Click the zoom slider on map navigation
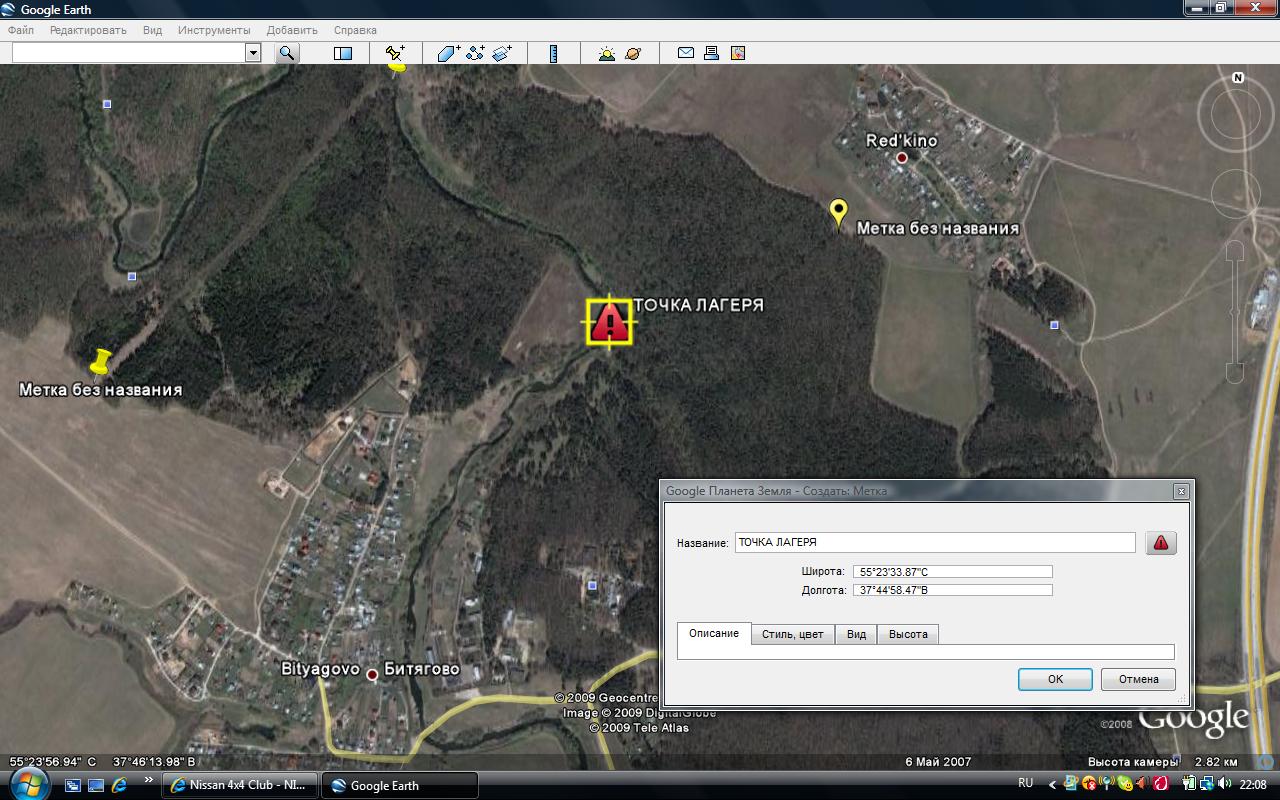This screenshot has height=800, width=1280. click(x=1235, y=311)
